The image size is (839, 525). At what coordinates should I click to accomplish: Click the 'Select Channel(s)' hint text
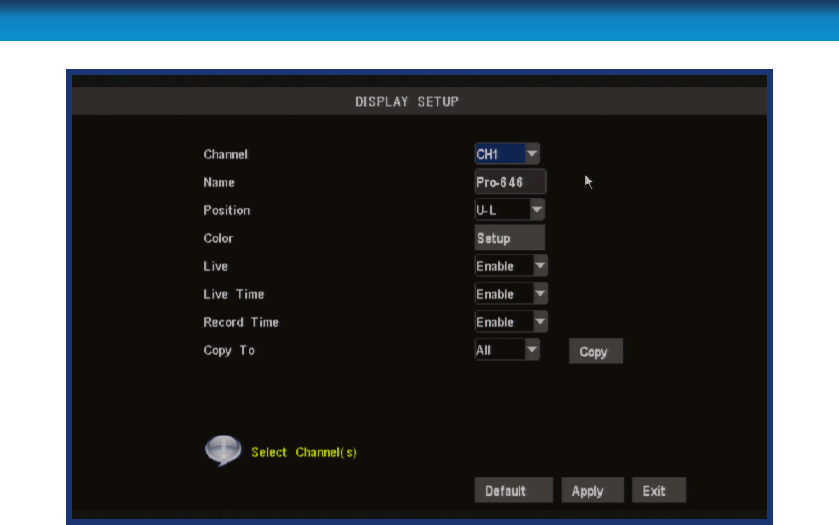coord(304,452)
